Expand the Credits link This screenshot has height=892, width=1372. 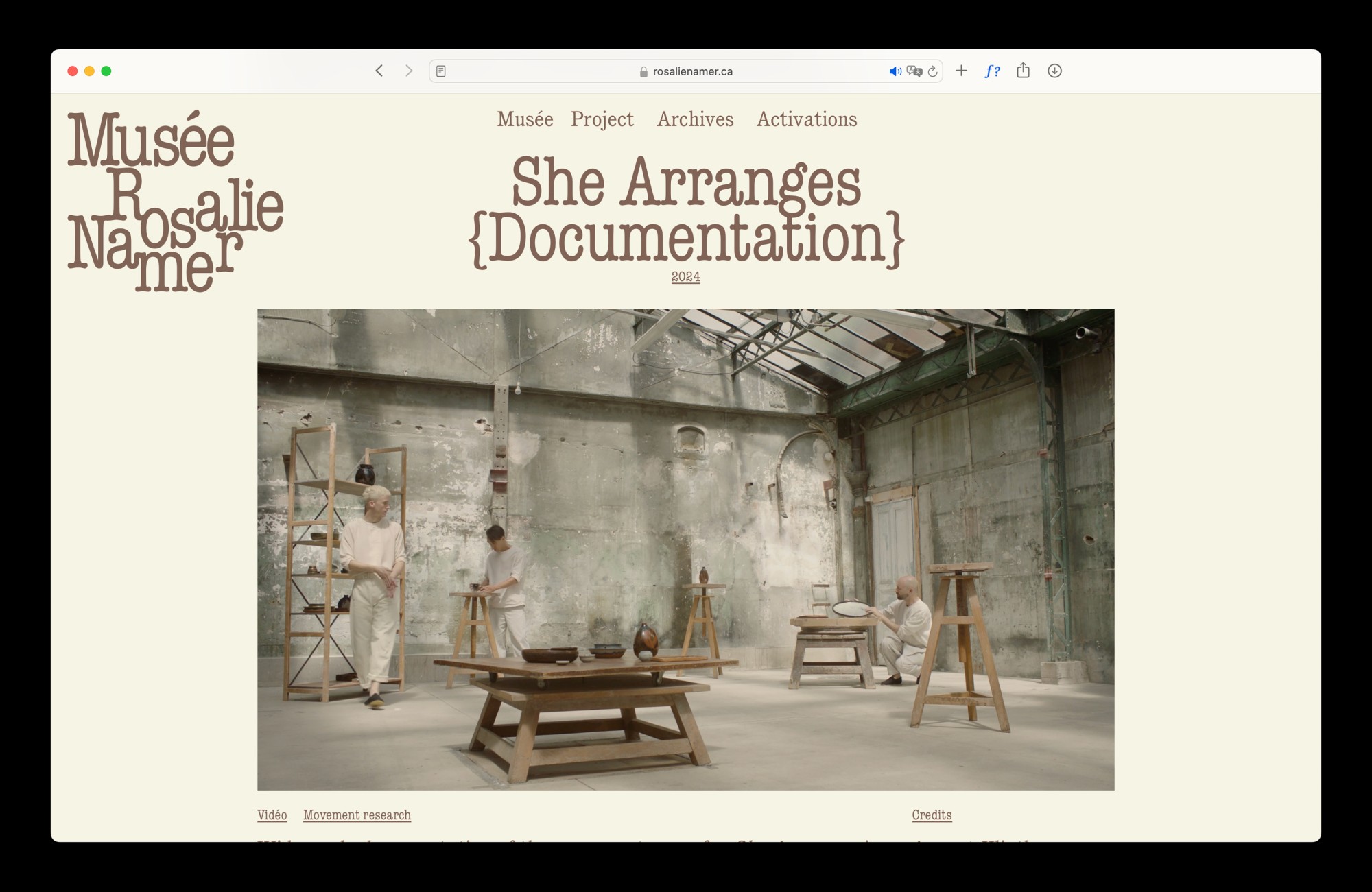(x=931, y=815)
